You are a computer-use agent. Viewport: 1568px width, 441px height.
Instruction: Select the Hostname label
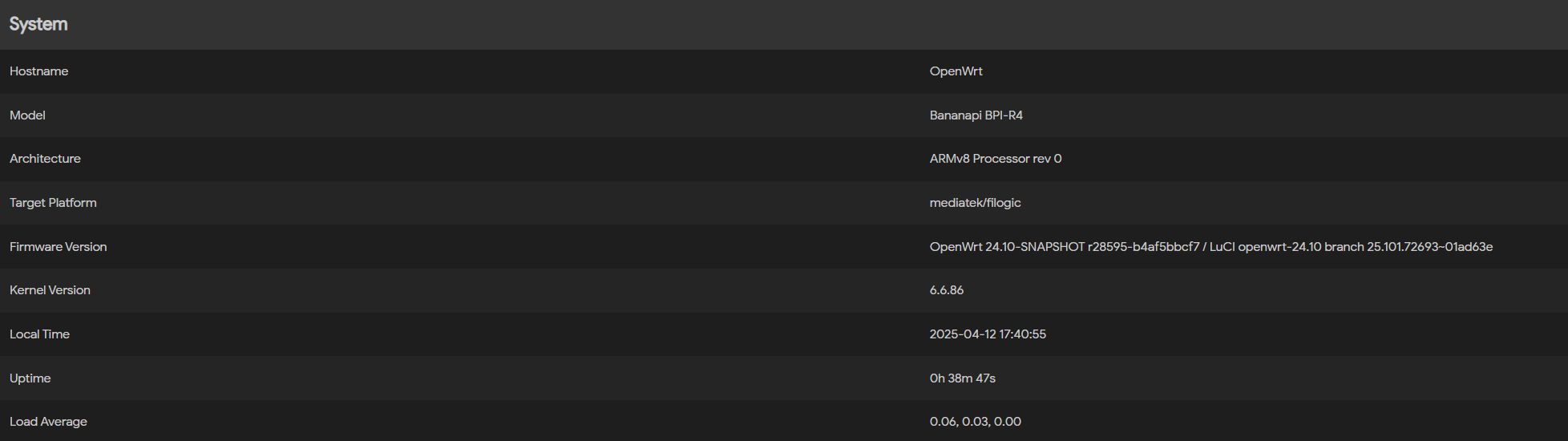coord(38,71)
